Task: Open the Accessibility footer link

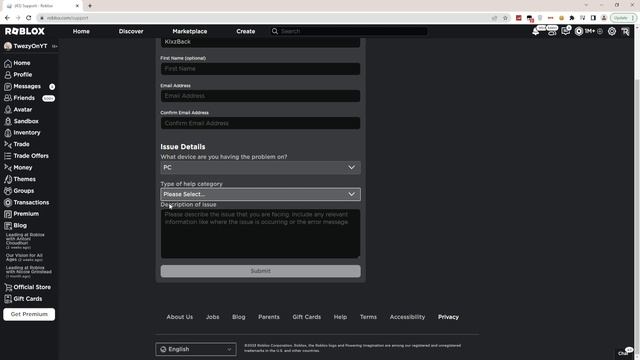Action: pyautogui.click(x=407, y=317)
